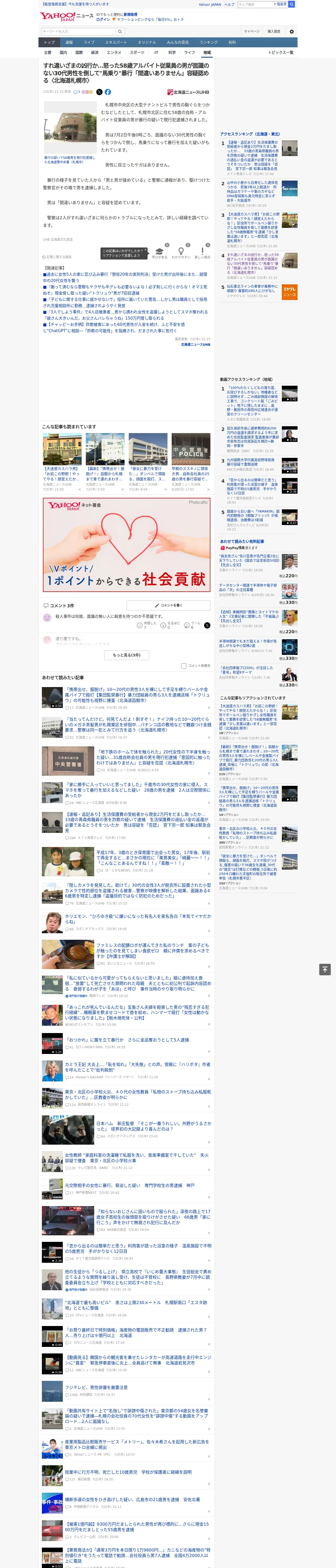This screenshot has height=1568, width=336.
Task: Click the 共感した smiley reaction
Action: coord(140,625)
